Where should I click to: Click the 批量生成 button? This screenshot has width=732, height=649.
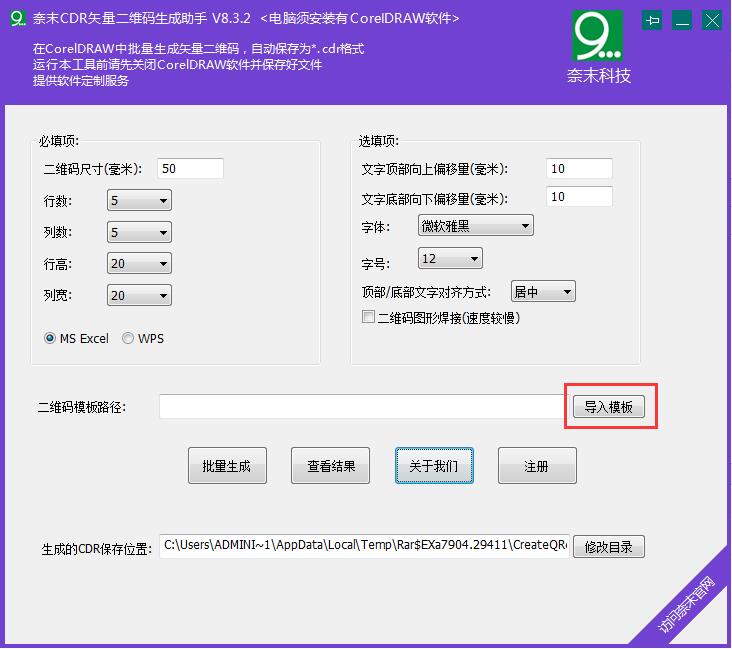pos(227,466)
